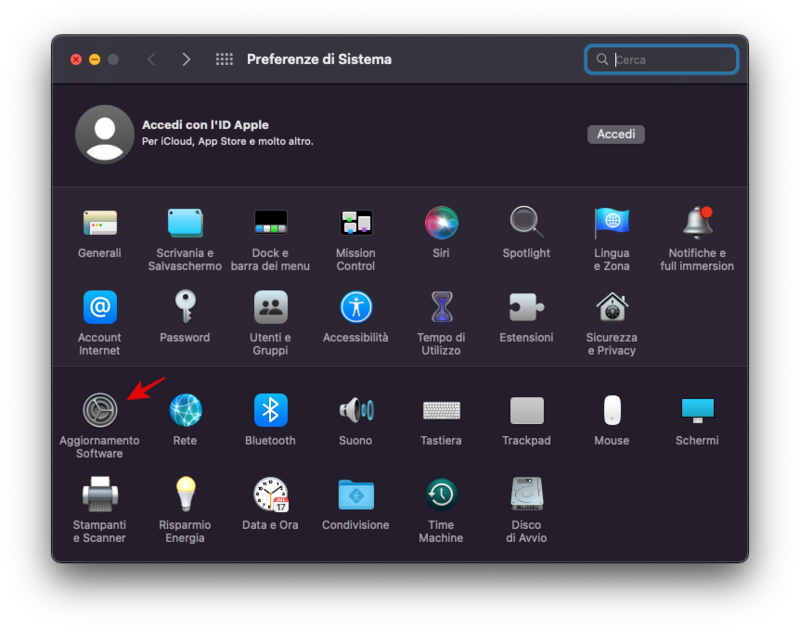
Task: Open Disco di Avvio pane
Action: coord(527,494)
